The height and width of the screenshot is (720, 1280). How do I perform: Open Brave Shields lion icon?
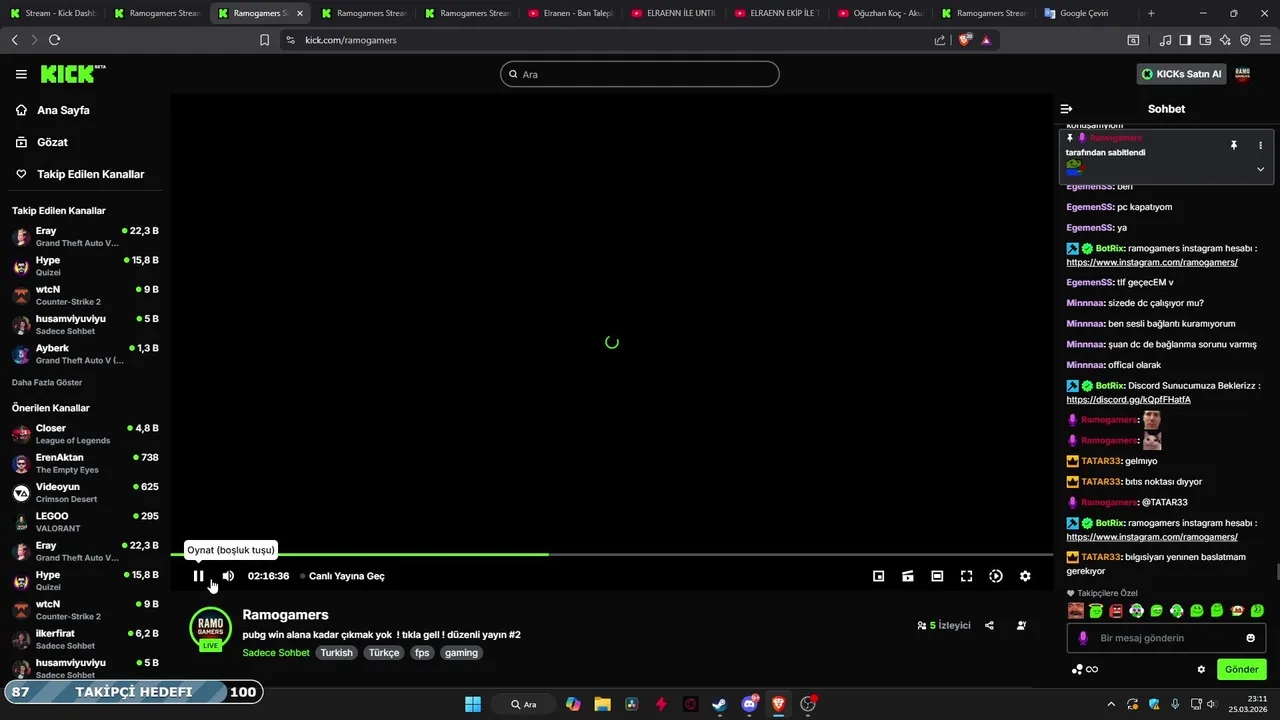[965, 40]
